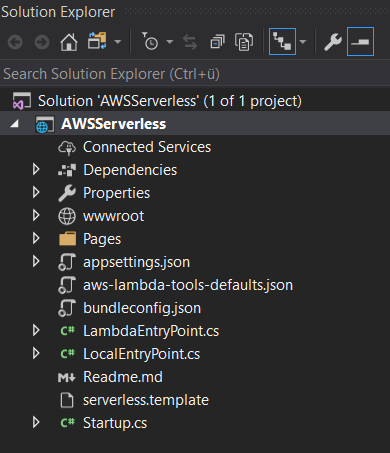
Task: Click the Dependencies icon
Action: (67, 170)
